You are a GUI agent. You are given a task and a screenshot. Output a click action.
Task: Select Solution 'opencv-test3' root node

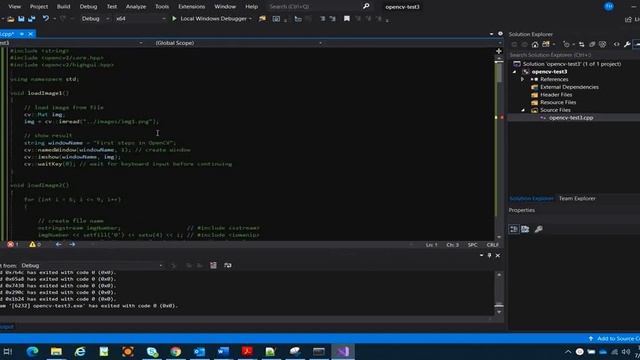point(572,64)
